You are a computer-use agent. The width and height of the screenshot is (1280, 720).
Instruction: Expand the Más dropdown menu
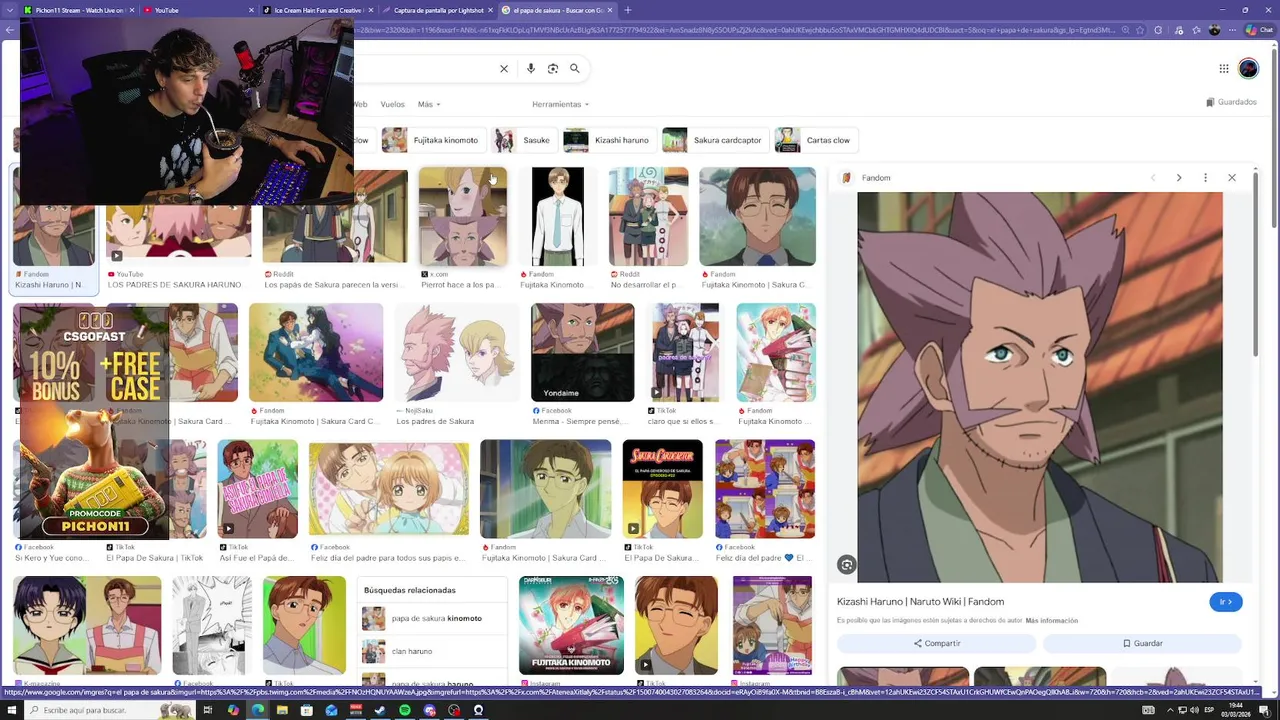click(429, 104)
